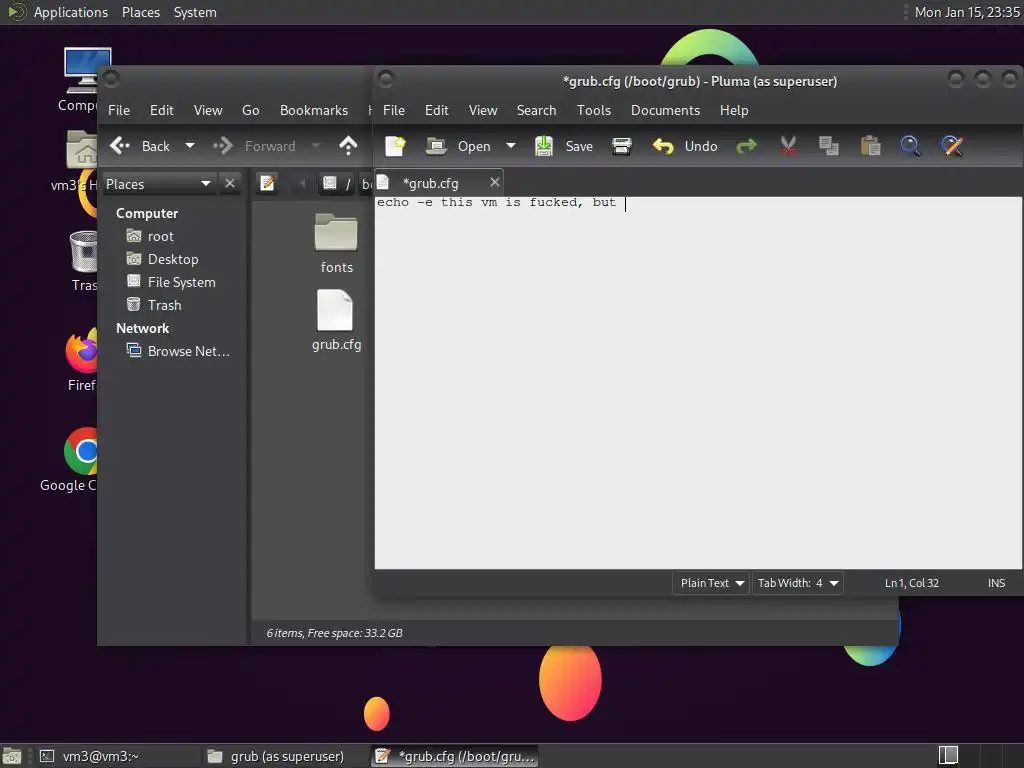Open Find using the magnifier icon
The image size is (1024, 768).
(x=910, y=146)
